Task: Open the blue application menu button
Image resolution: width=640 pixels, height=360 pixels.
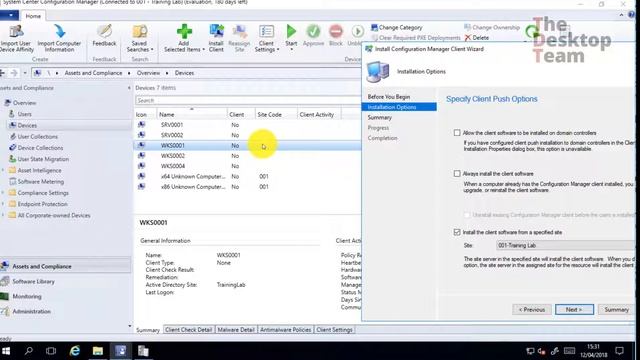Action: [x=9, y=16]
